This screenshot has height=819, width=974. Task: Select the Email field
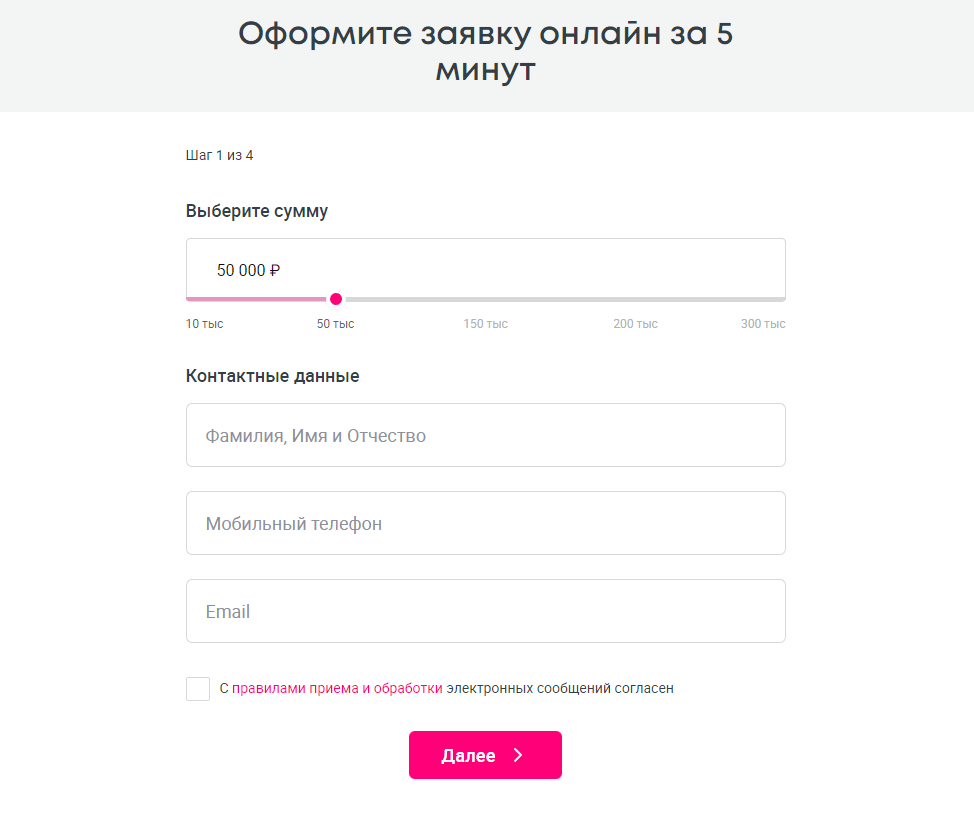click(485, 610)
